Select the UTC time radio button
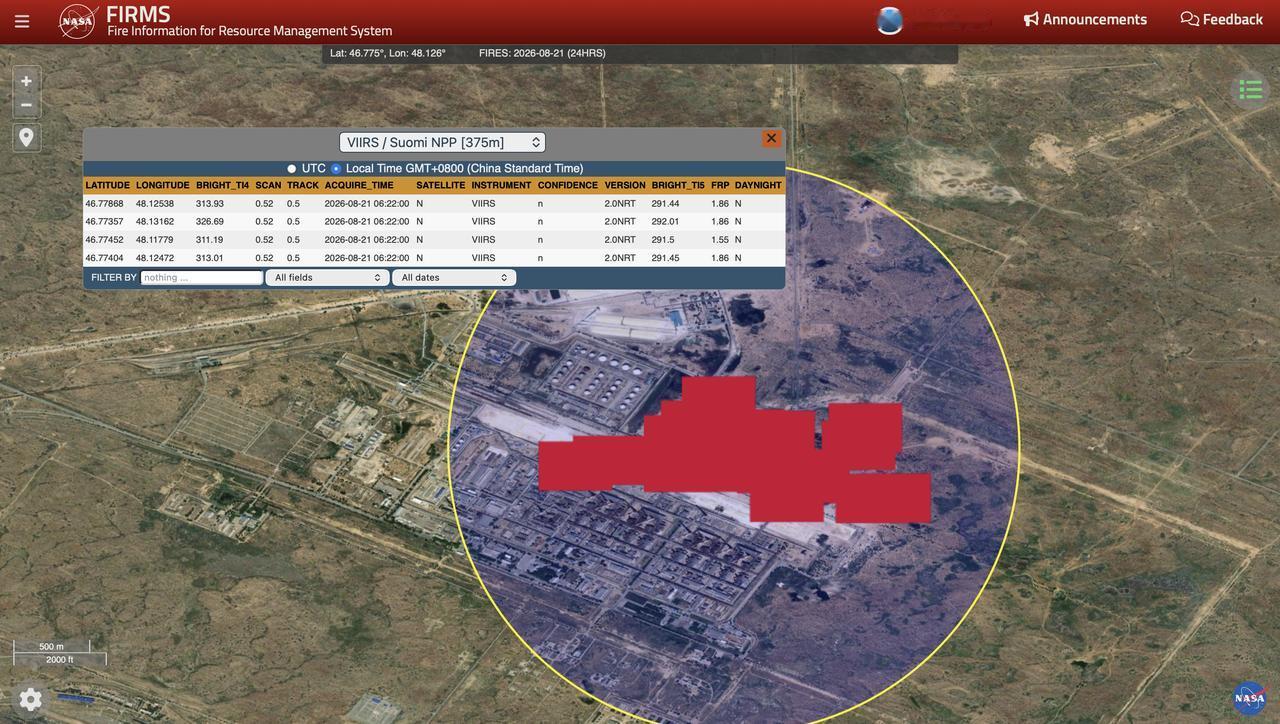This screenshot has width=1280, height=724. click(292, 169)
